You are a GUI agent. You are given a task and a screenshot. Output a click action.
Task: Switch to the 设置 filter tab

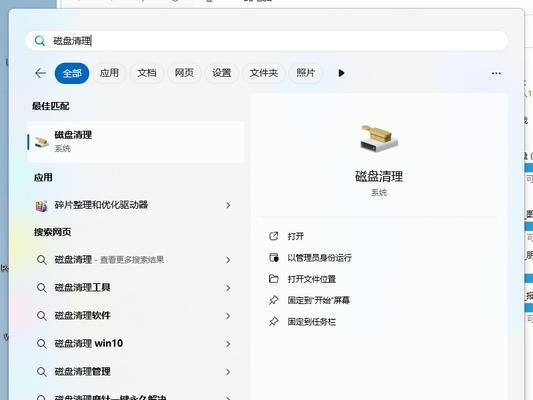(x=222, y=73)
